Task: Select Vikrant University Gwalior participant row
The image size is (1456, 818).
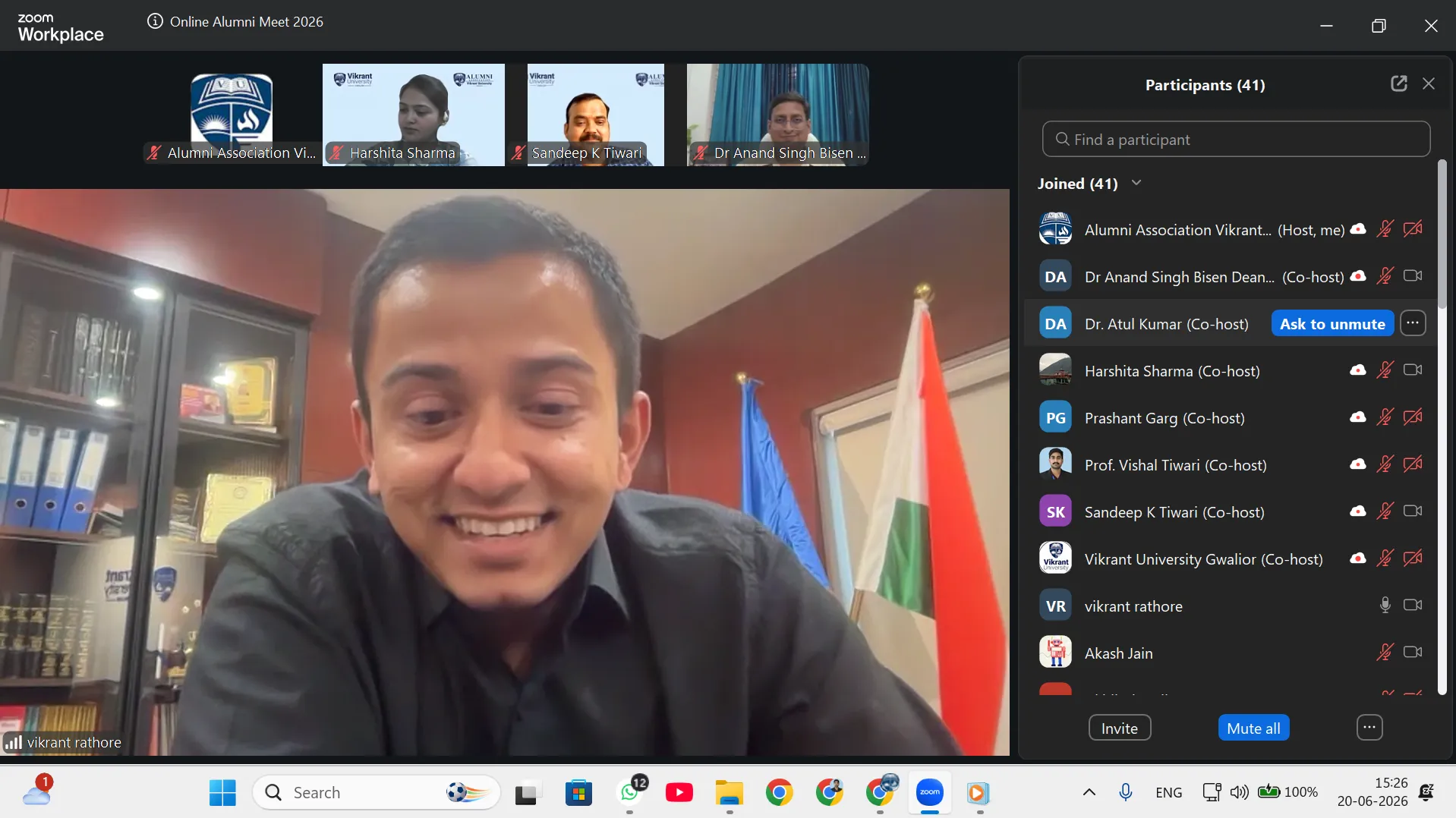Action: point(1230,558)
